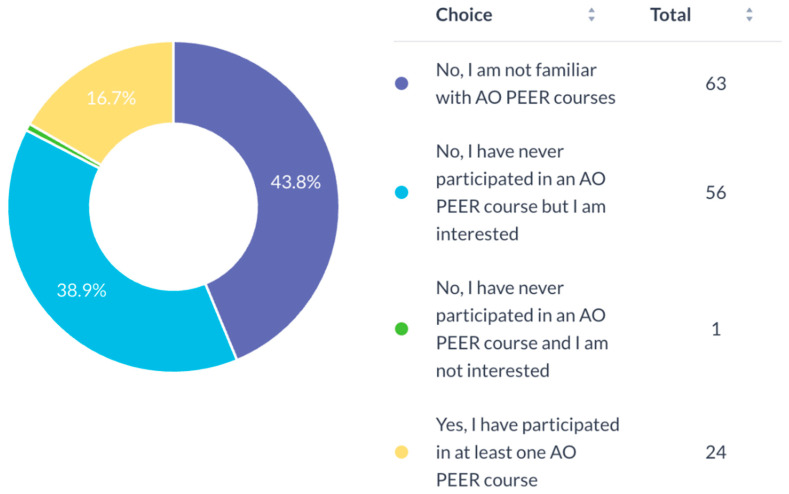The image size is (789, 494).
Task: Click the Total column header
Action: coord(670,15)
